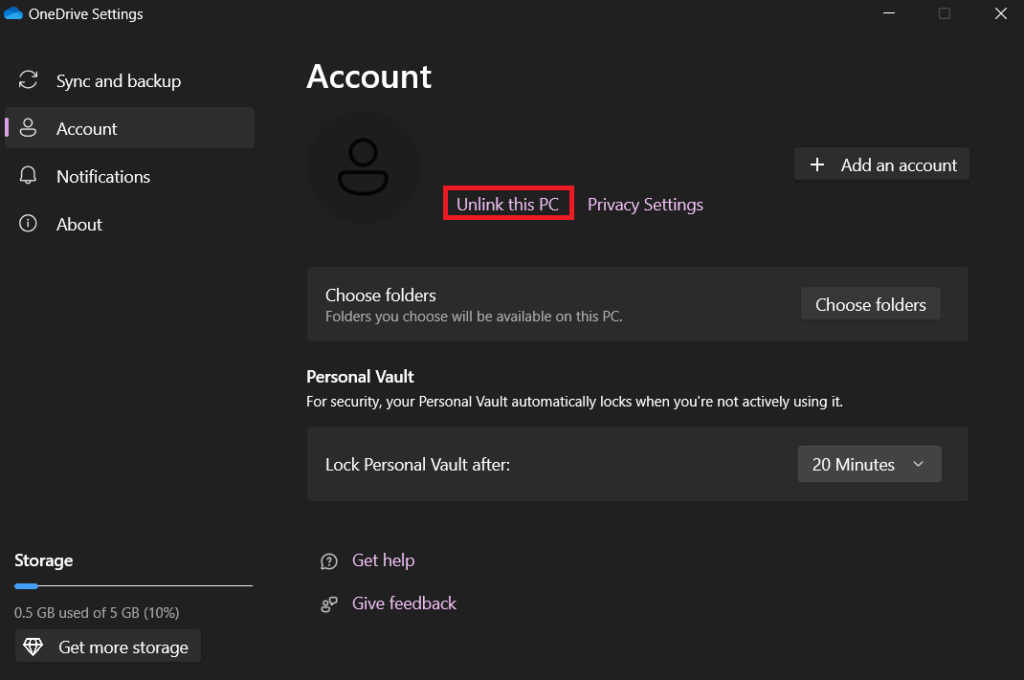Click the sync arrows icon in sidebar
Image resolution: width=1024 pixels, height=680 pixels.
pyautogui.click(x=28, y=80)
